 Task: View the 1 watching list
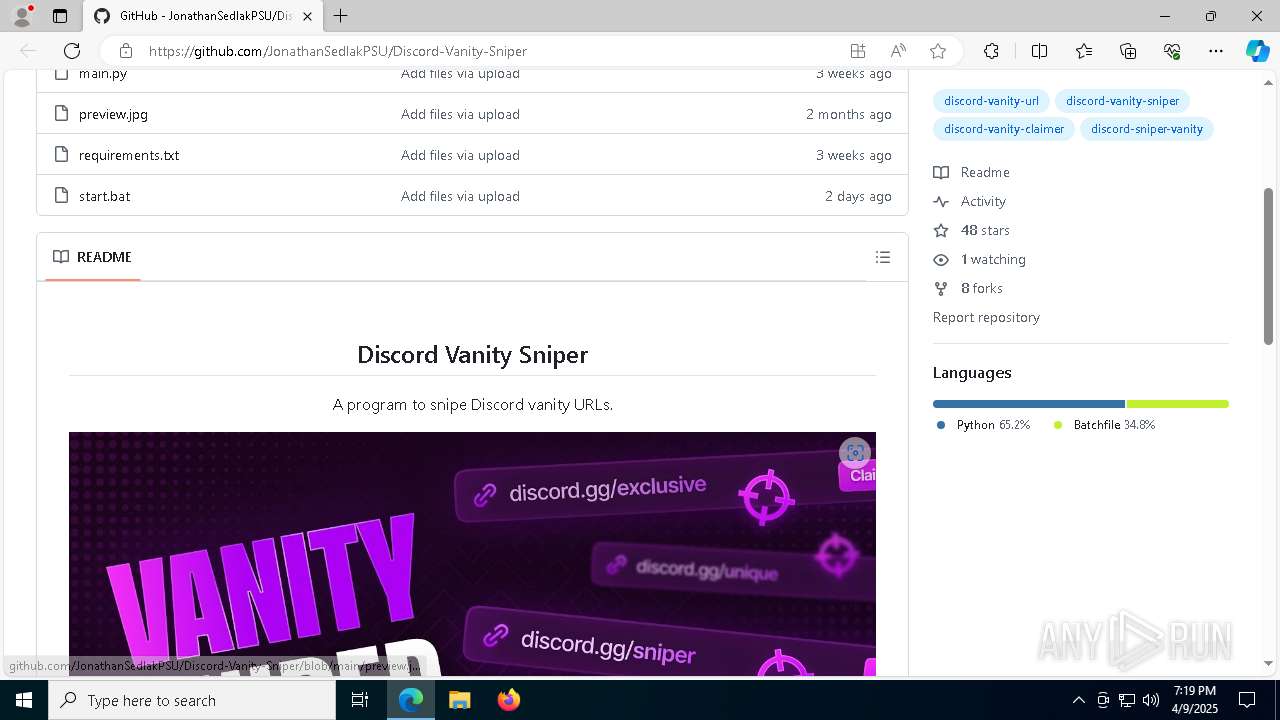(980, 259)
